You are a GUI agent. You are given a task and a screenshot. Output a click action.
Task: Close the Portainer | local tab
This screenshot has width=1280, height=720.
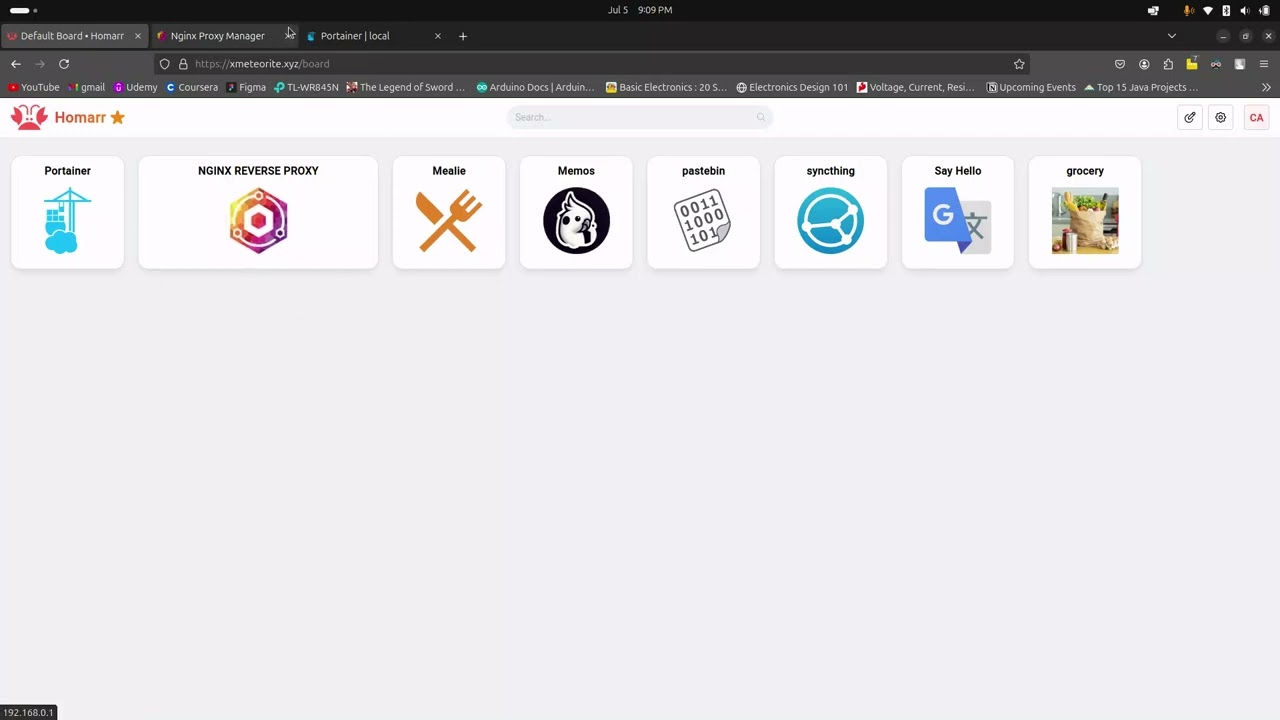pyautogui.click(x=437, y=36)
